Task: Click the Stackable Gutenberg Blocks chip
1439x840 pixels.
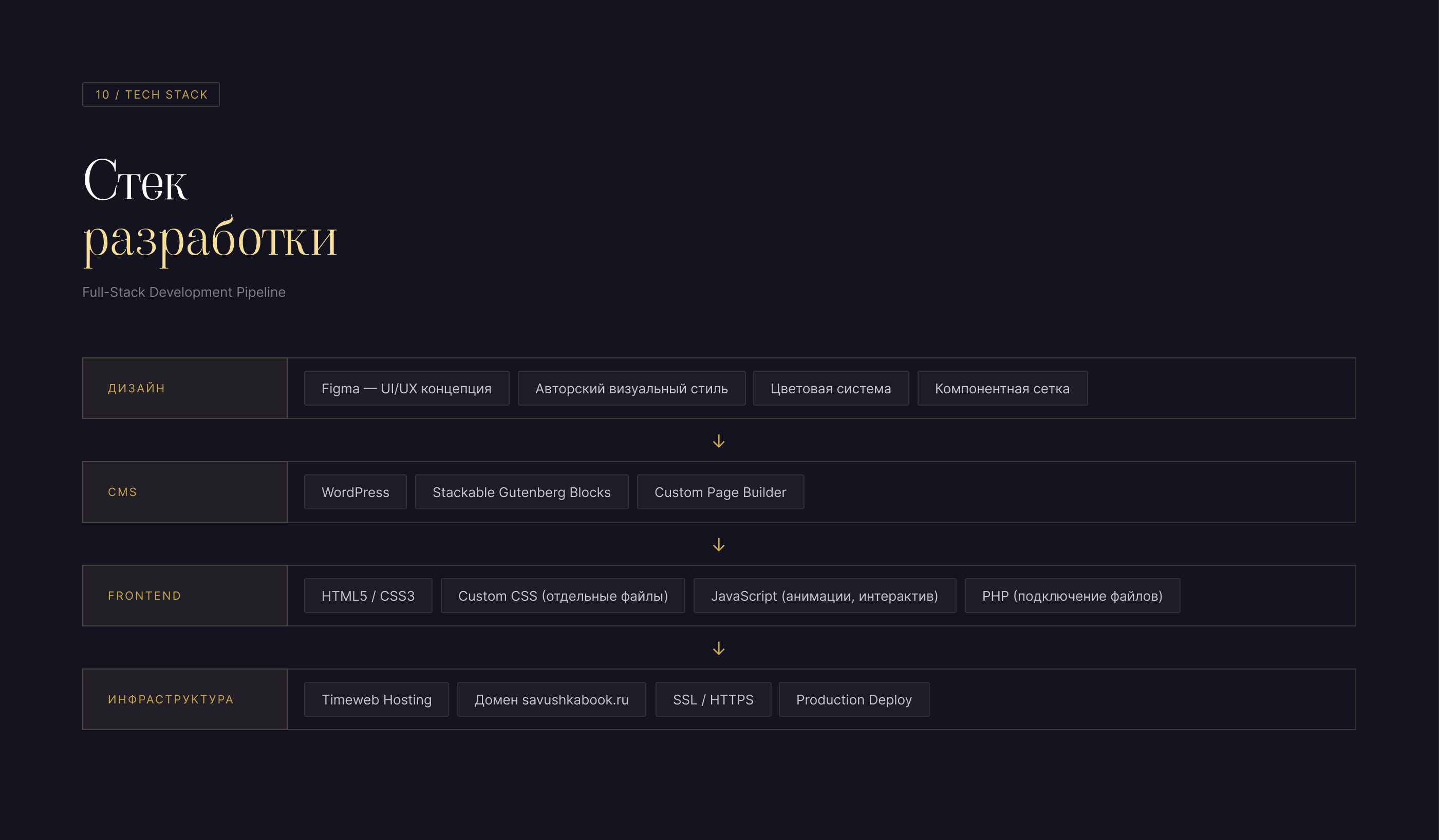Action: coord(521,492)
